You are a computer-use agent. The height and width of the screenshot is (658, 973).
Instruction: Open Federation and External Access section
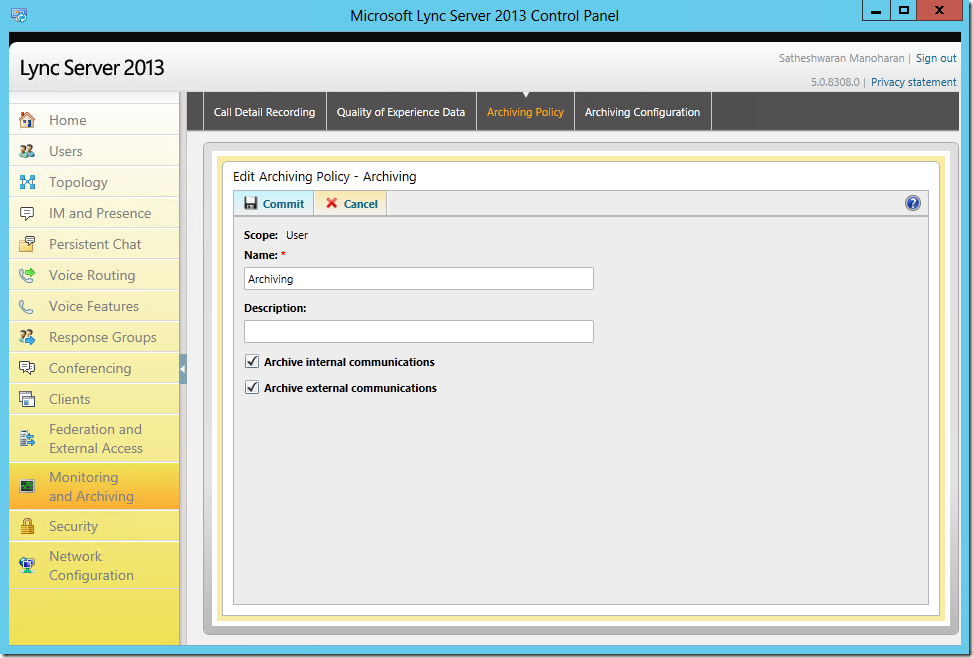[x=94, y=438]
